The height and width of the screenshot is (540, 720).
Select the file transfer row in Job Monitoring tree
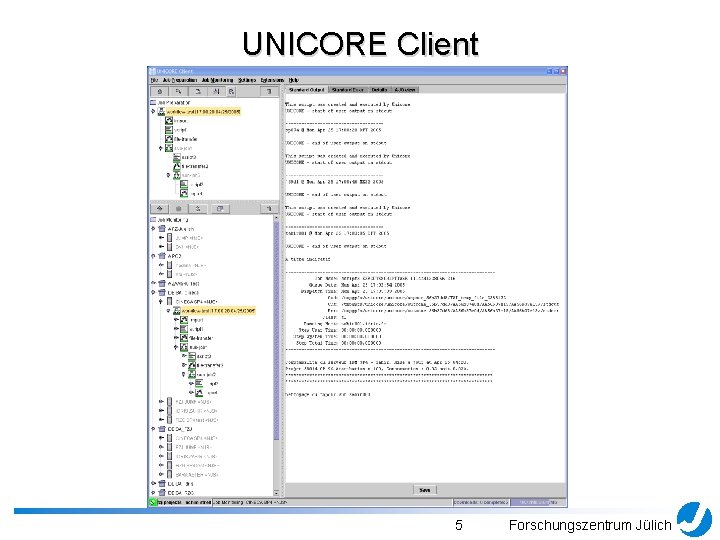tap(197, 338)
